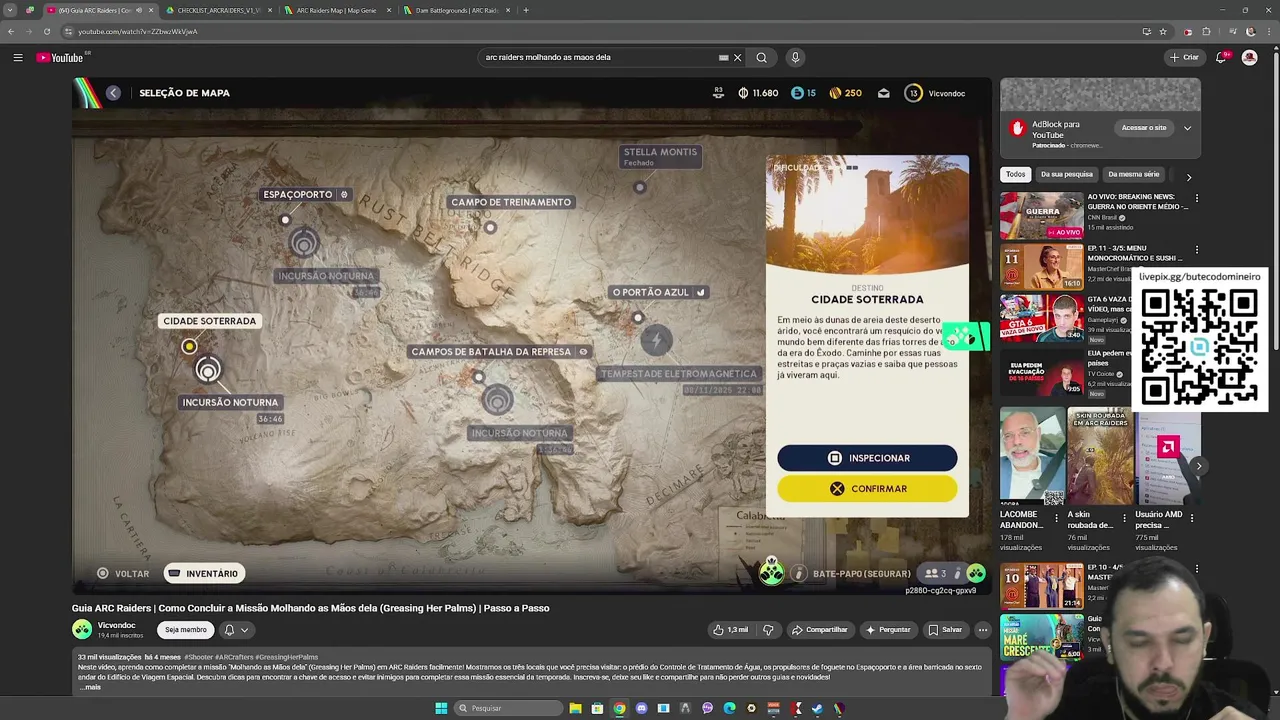Dislike the video with thumbs down

click(768, 630)
